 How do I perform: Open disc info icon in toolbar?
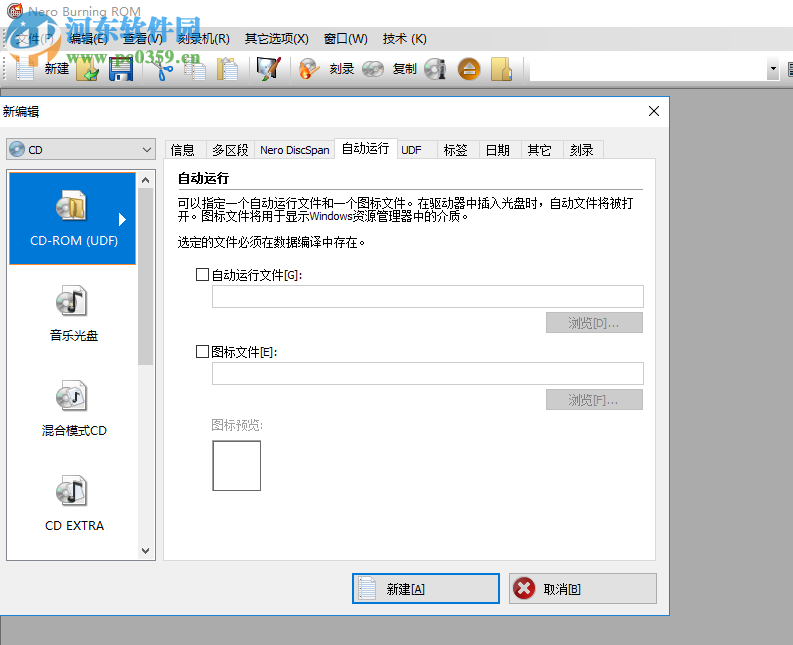435,69
